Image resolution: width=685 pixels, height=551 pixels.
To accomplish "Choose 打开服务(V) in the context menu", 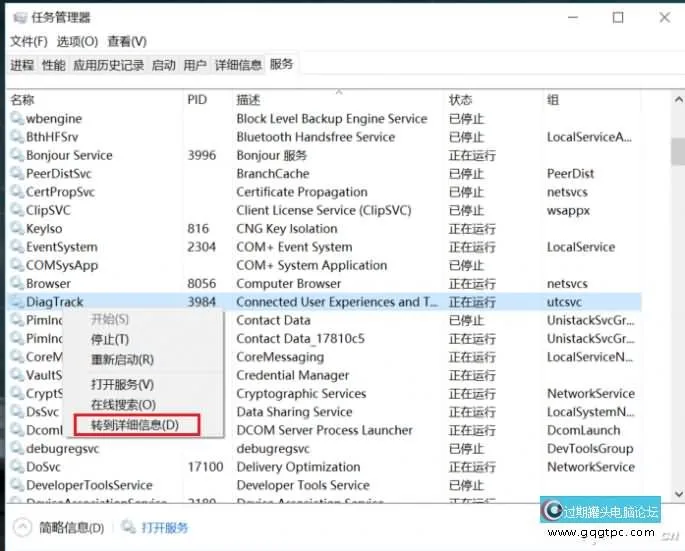I will (x=122, y=385).
